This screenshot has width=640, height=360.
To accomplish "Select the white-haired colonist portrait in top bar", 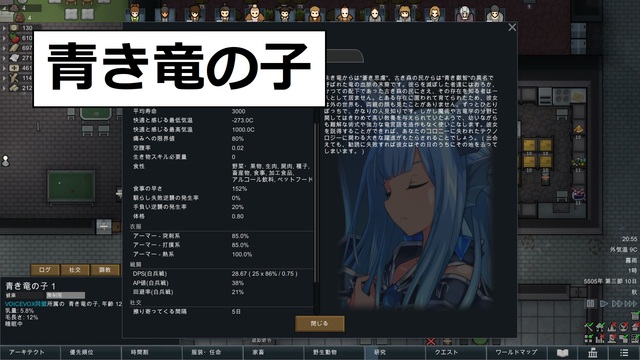I will (x=464, y=13).
